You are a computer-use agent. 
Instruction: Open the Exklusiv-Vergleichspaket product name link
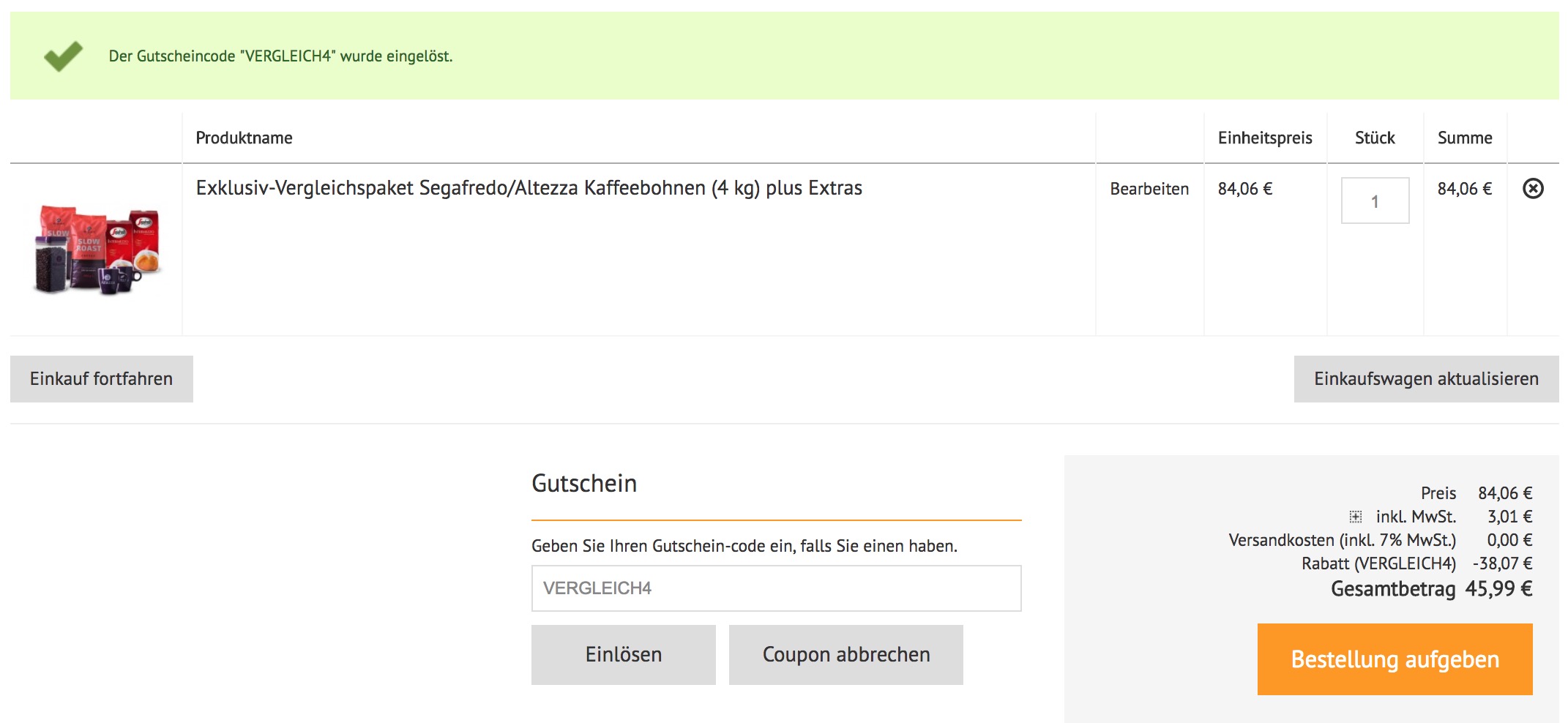[x=529, y=188]
